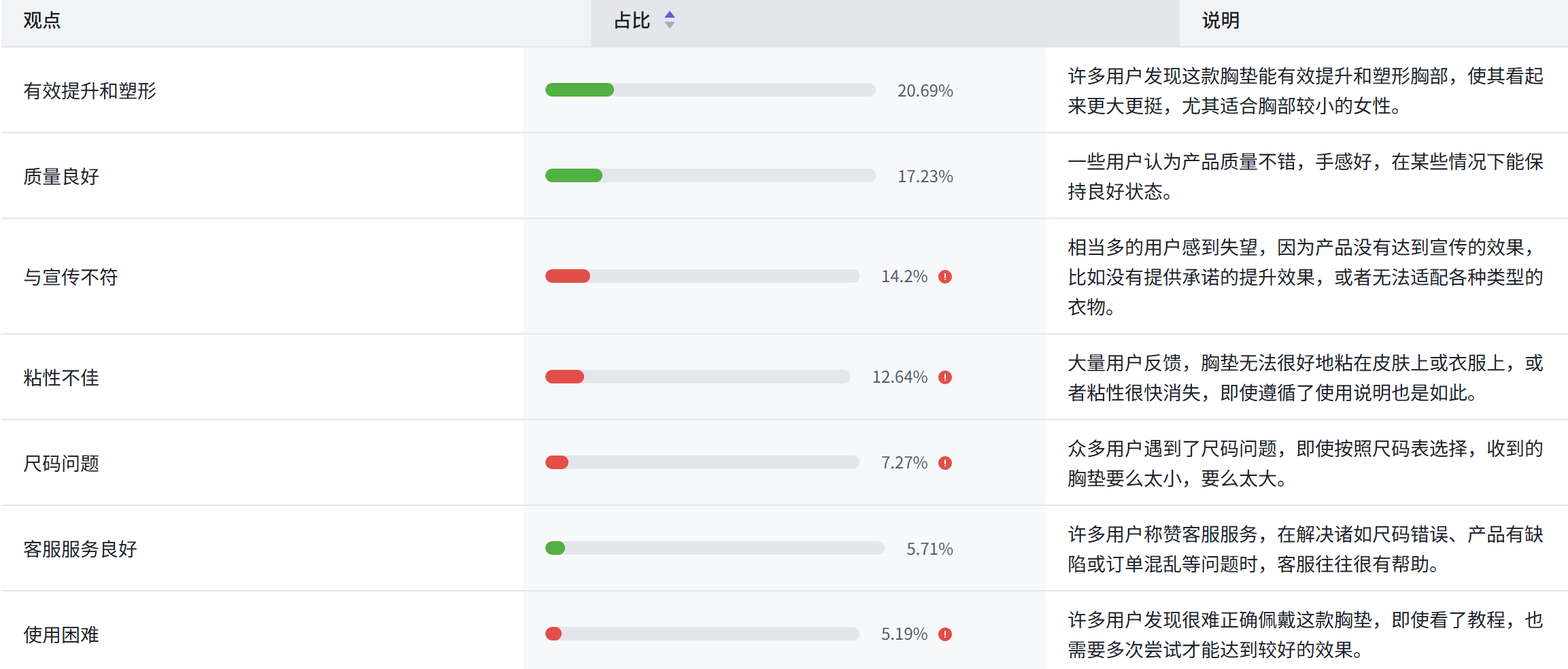Click the description starting 许多用户发现这款胸垫能有效提升
This screenshot has height=669, width=1568.
1306,90
